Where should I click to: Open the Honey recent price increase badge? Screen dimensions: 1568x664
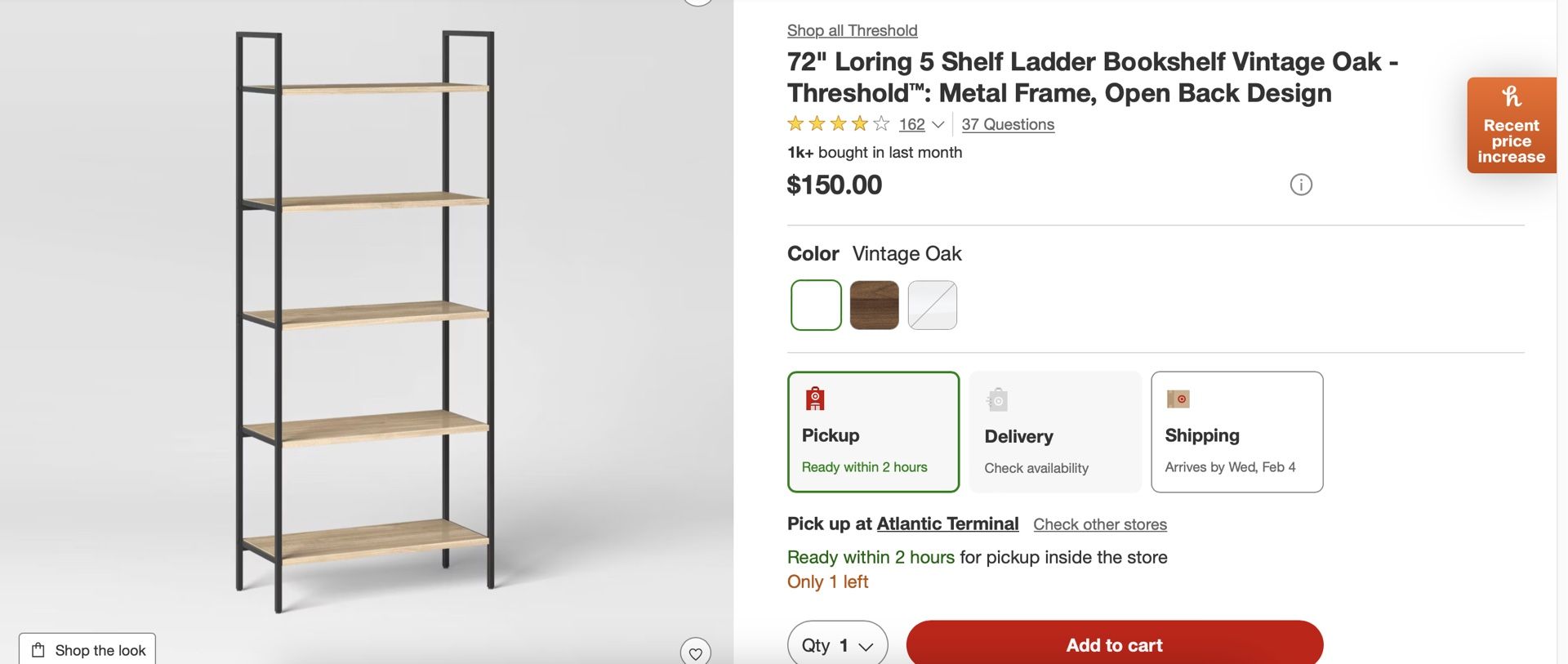[1511, 125]
